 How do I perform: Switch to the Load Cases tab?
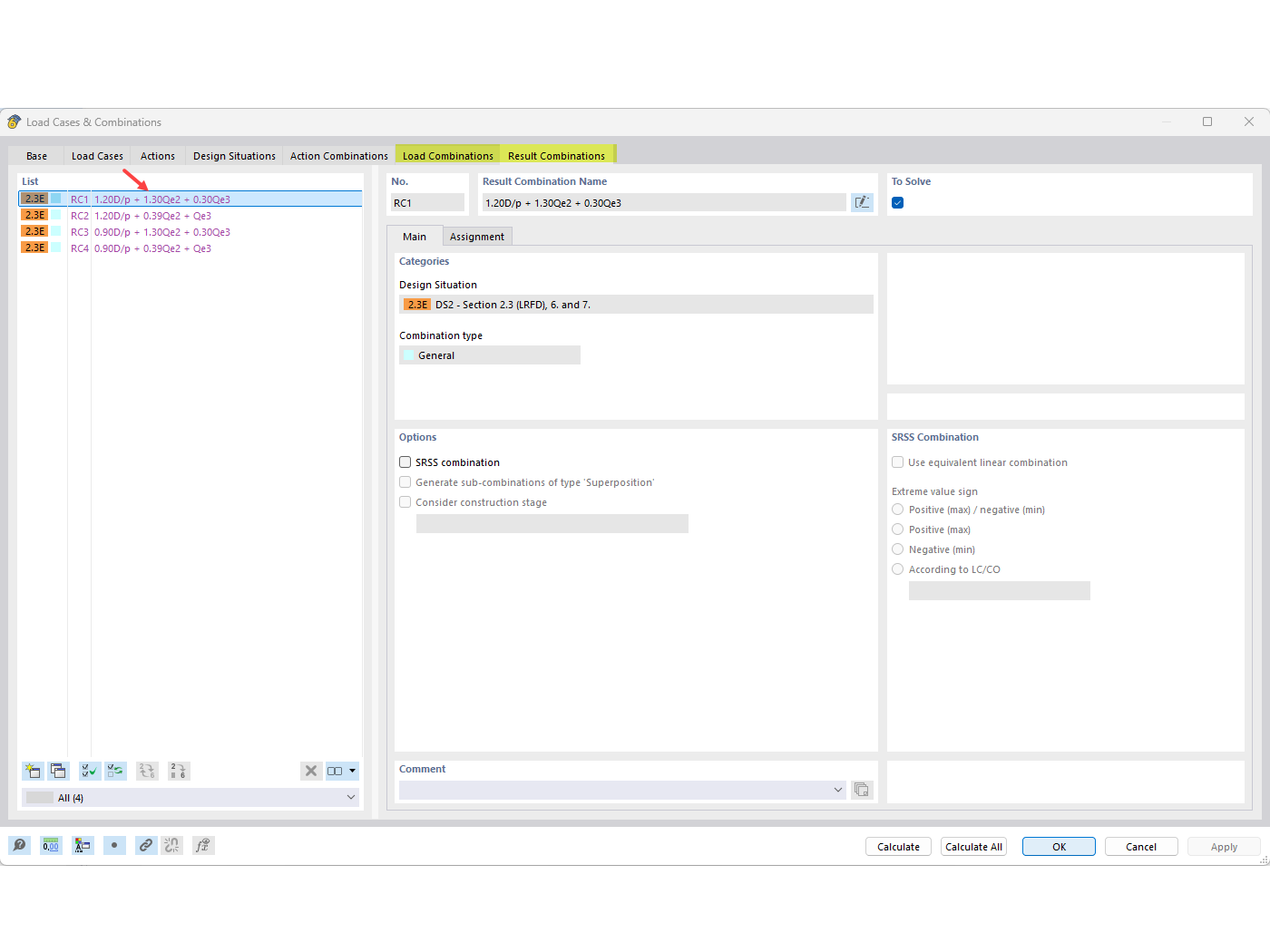(97, 156)
